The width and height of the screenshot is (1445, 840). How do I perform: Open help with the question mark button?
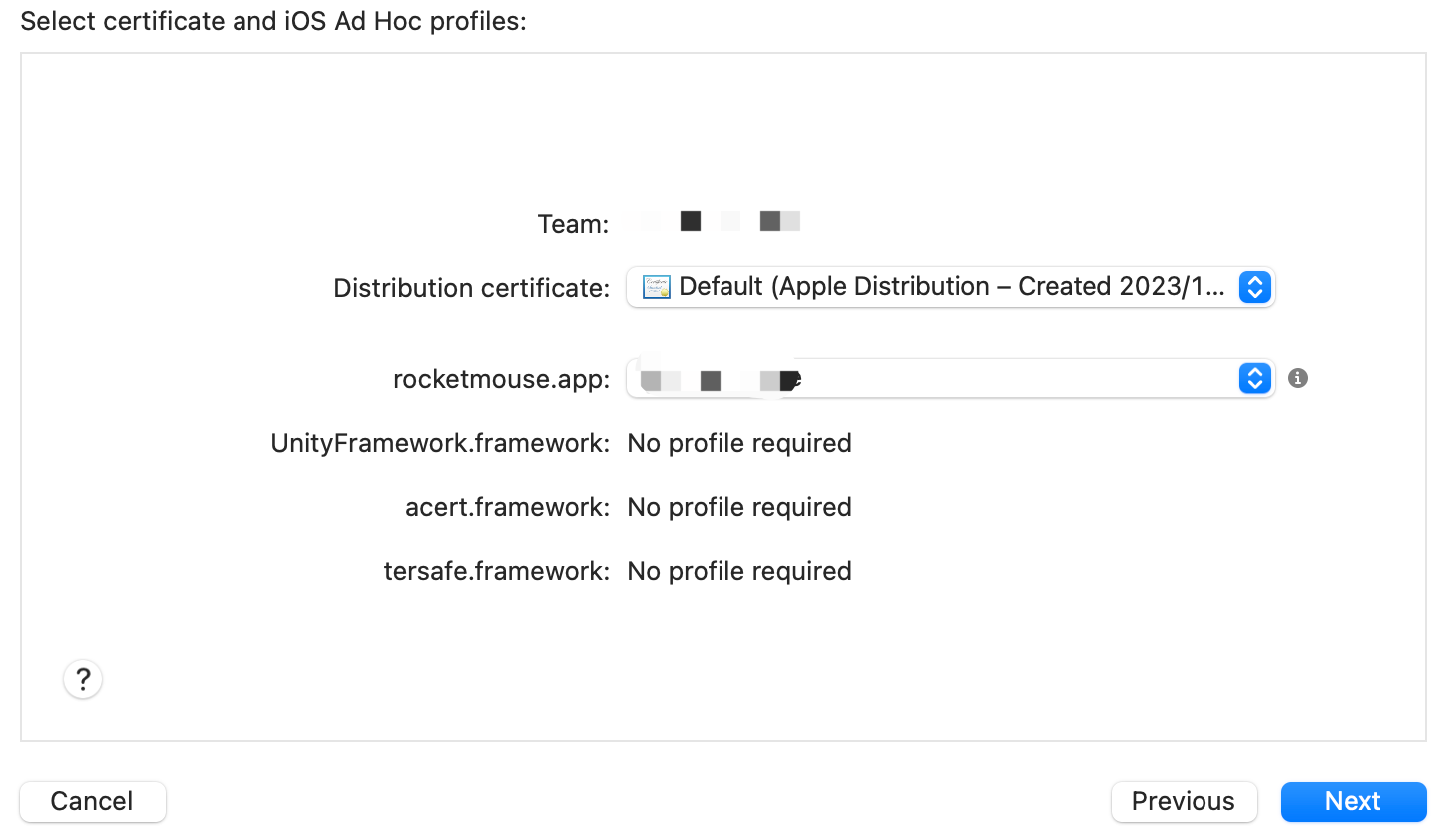pyautogui.click(x=83, y=679)
